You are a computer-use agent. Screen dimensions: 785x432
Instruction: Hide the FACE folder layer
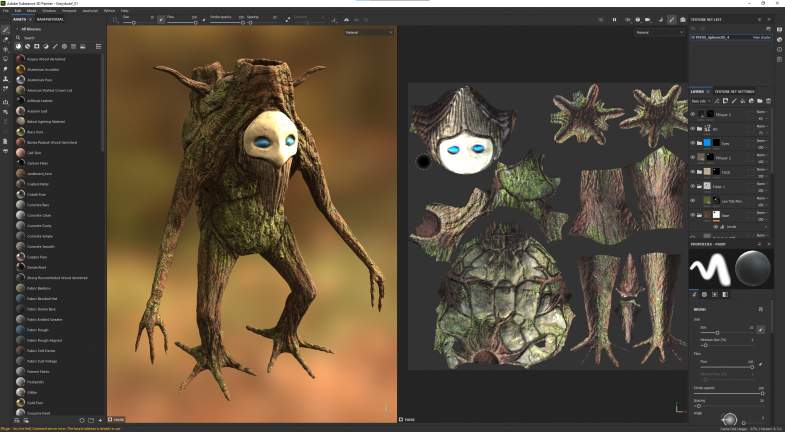(x=693, y=172)
